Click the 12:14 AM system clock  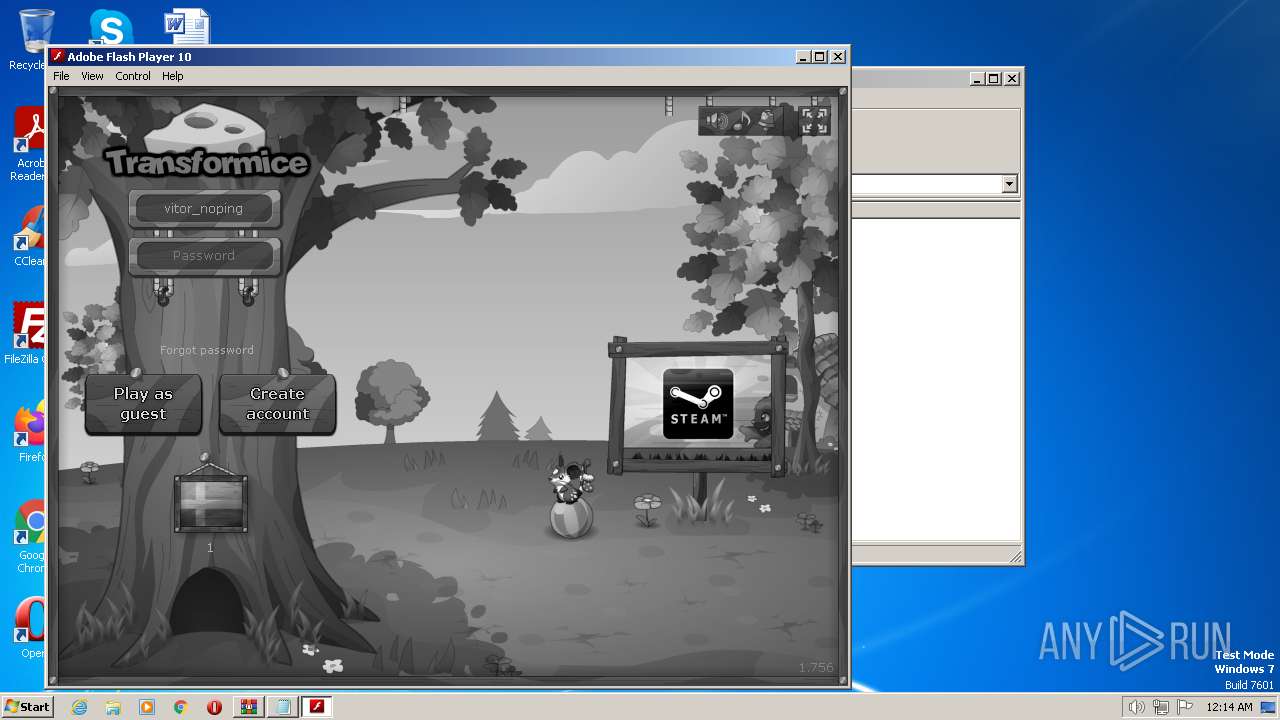pos(1229,707)
